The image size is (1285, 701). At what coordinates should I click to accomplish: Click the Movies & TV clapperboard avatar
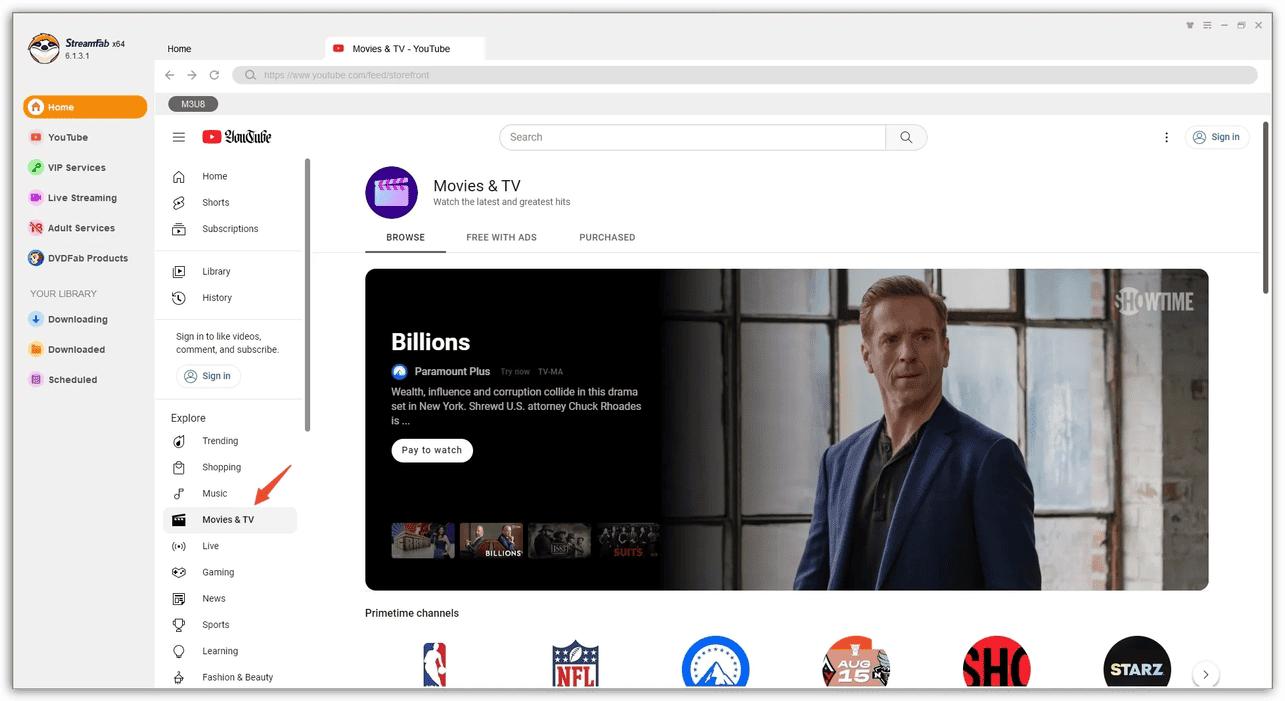click(391, 192)
